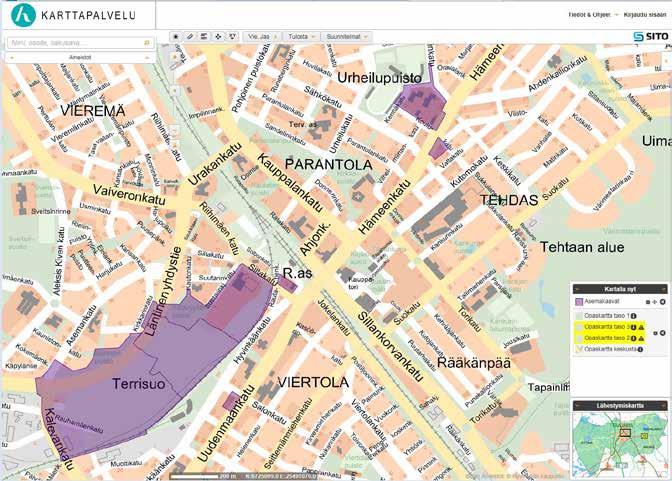Click small square icon beside Opaskartta group

(655, 333)
